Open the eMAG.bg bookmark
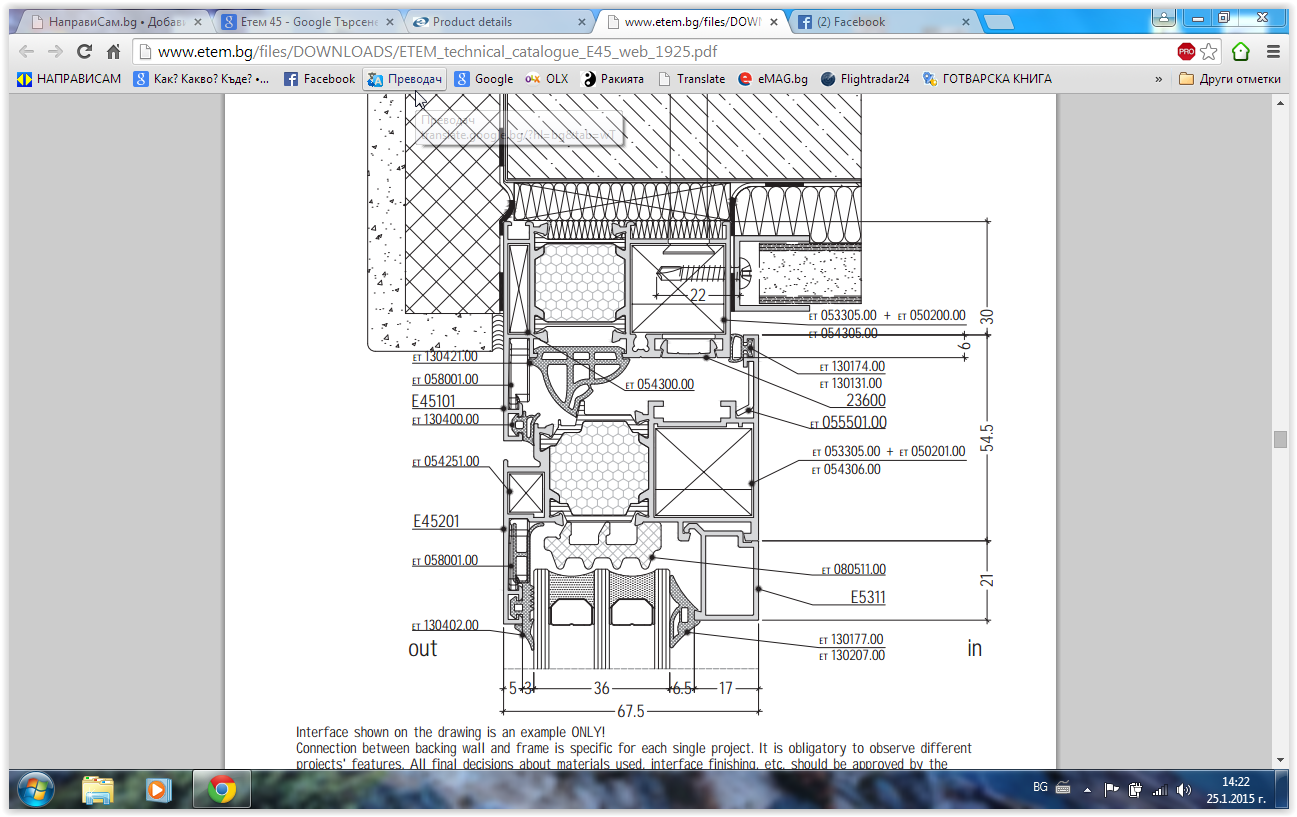Image resolution: width=1297 pixels, height=817 pixels. pos(772,79)
